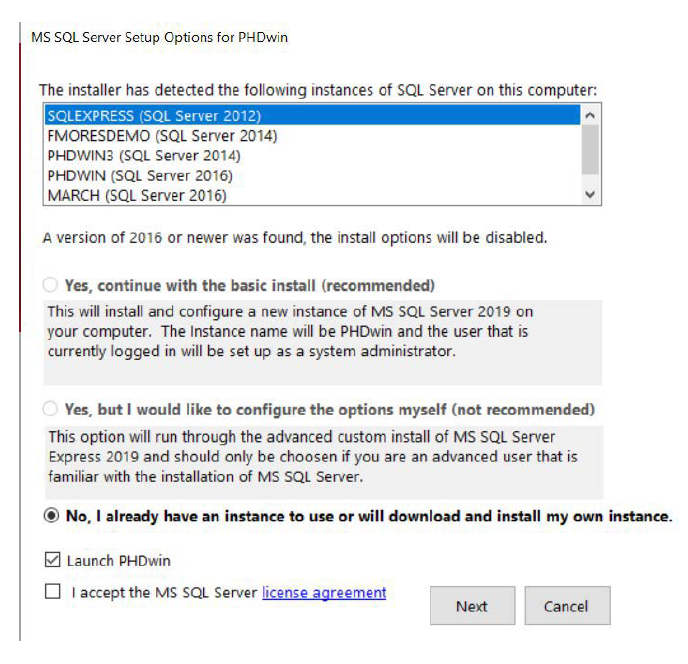Select FMORESDEMO (SQL Server 2014) instance

point(162,136)
